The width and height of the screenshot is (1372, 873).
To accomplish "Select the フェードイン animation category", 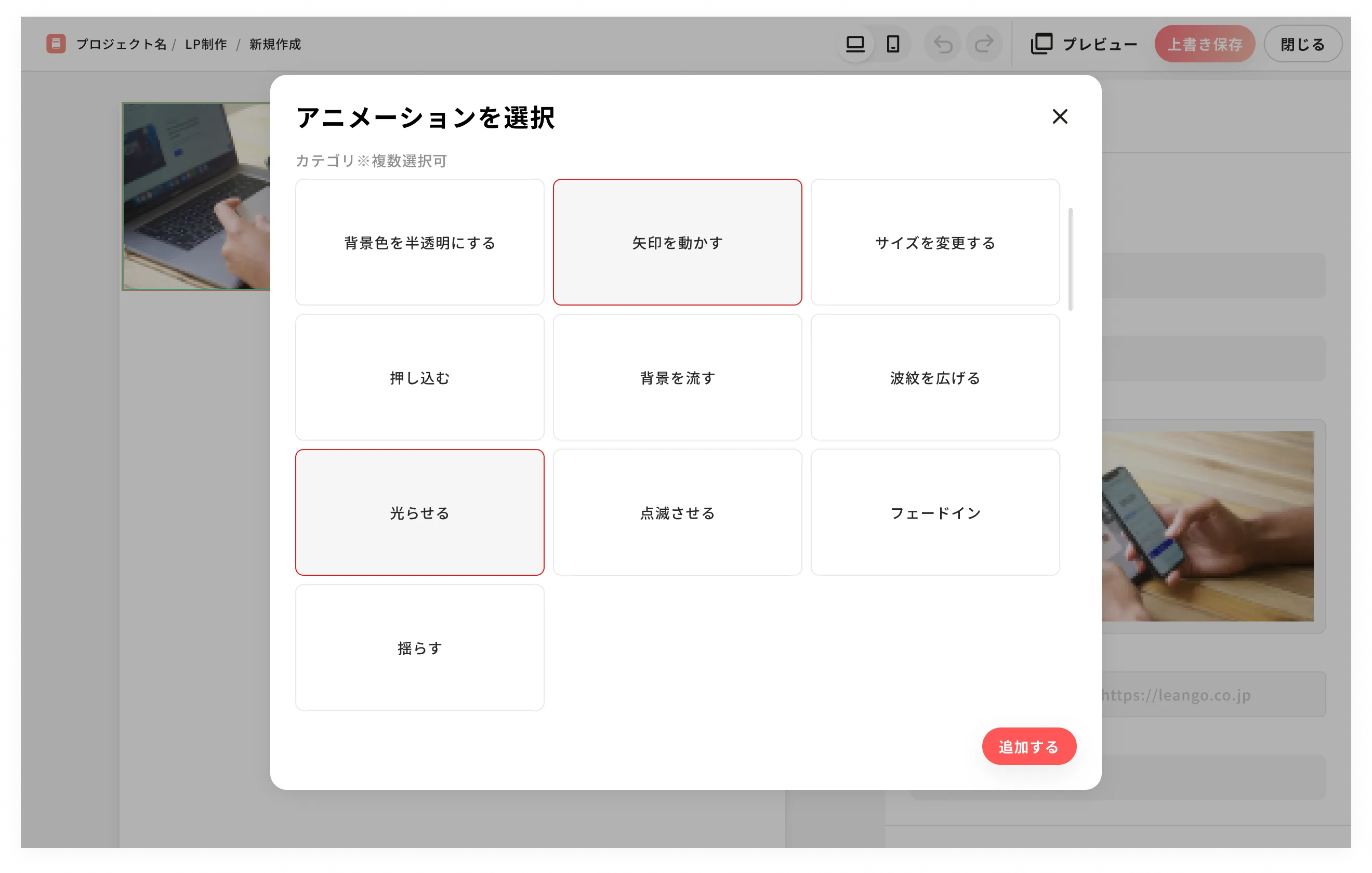I will pyautogui.click(x=934, y=513).
